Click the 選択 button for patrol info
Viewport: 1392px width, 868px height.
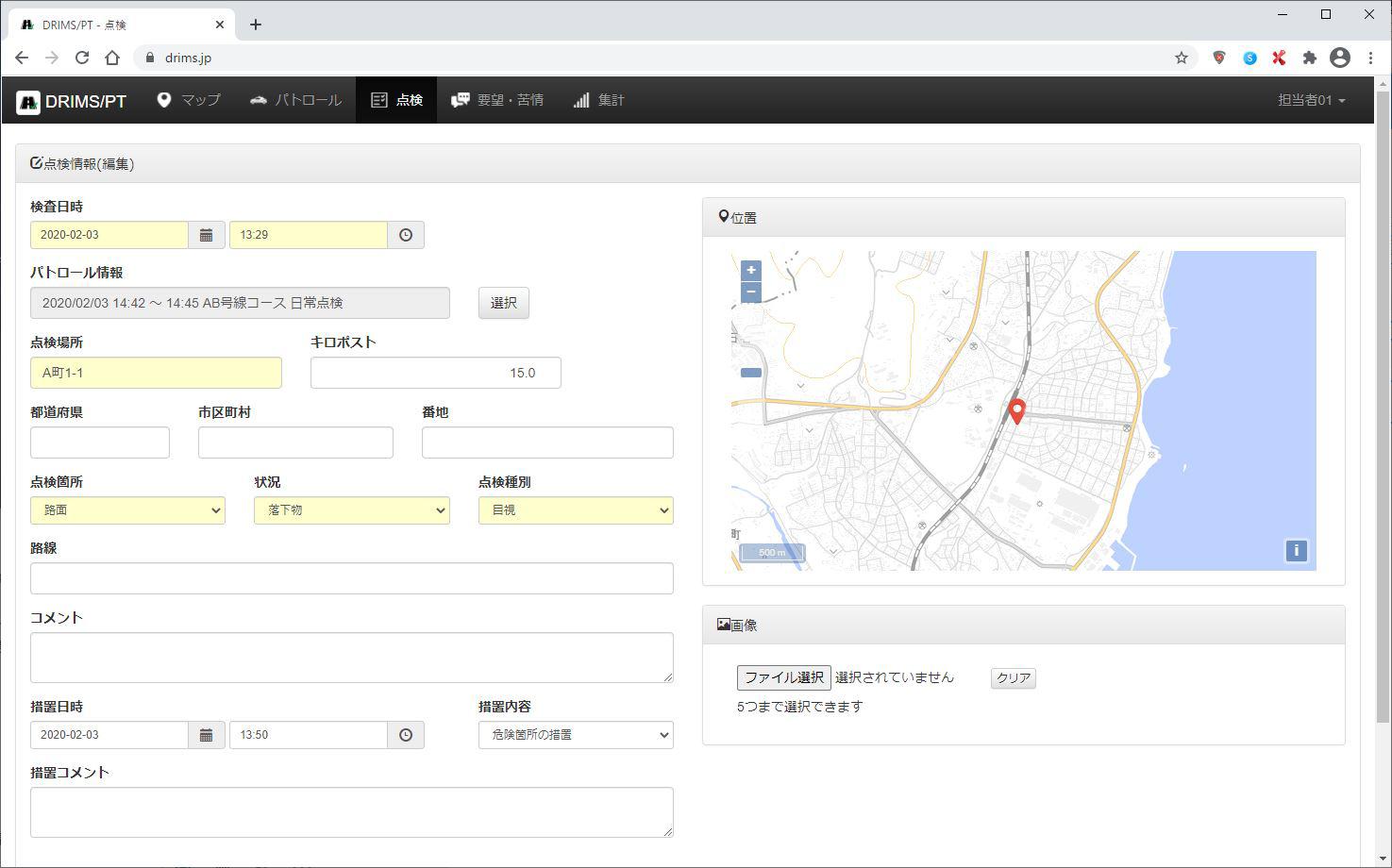(503, 303)
